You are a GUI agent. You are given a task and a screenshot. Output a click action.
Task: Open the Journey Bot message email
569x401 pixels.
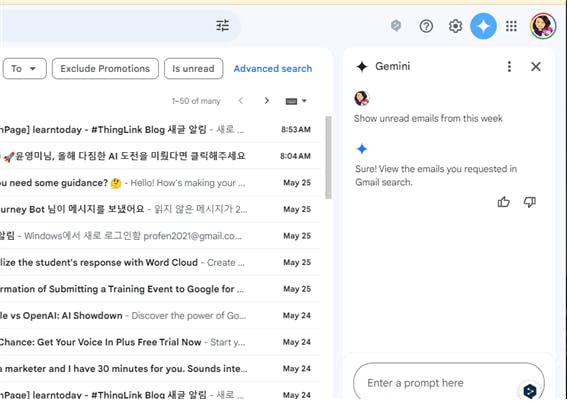pos(160,209)
